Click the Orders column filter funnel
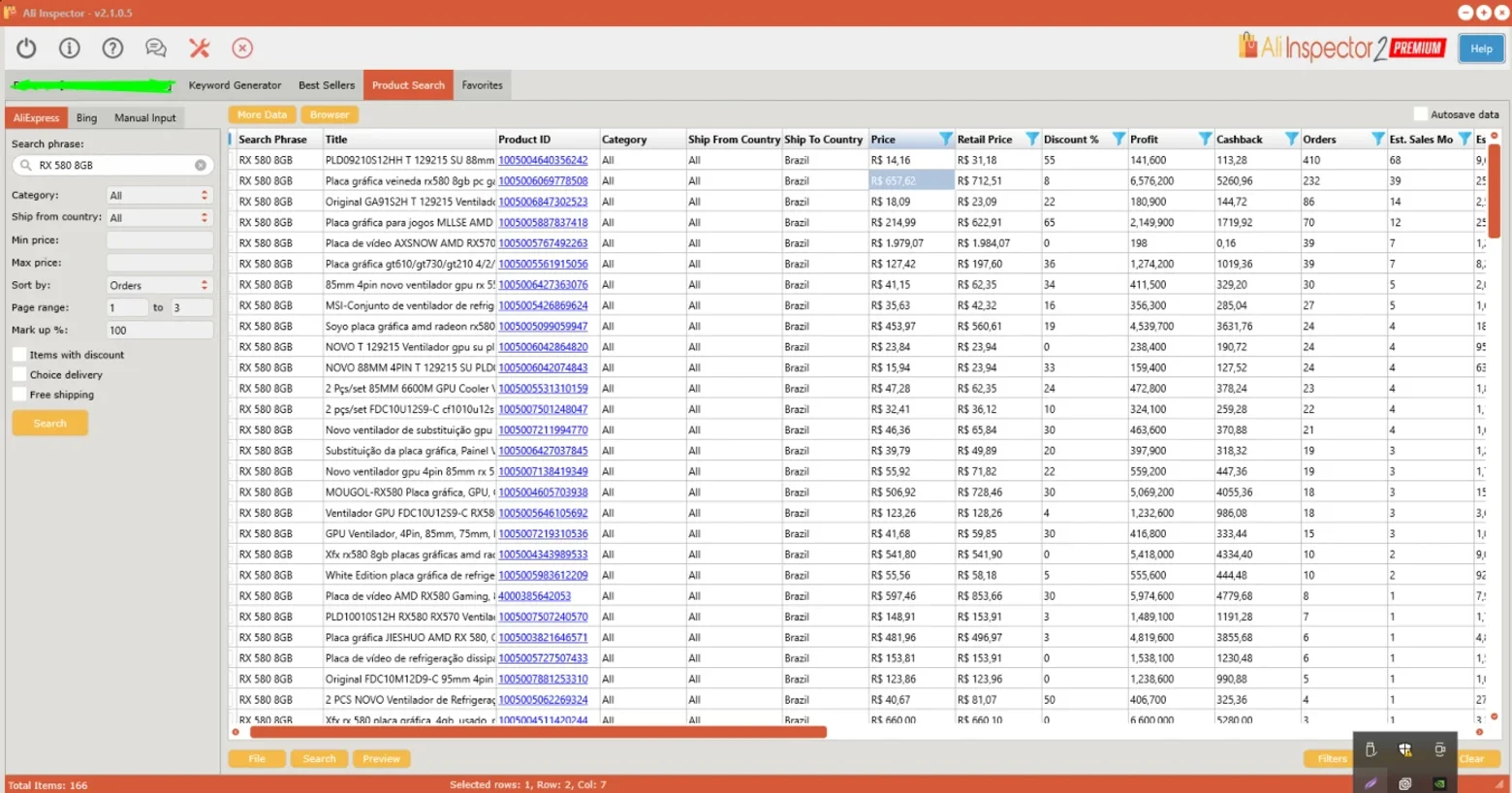The image size is (1512, 793). (x=1377, y=139)
